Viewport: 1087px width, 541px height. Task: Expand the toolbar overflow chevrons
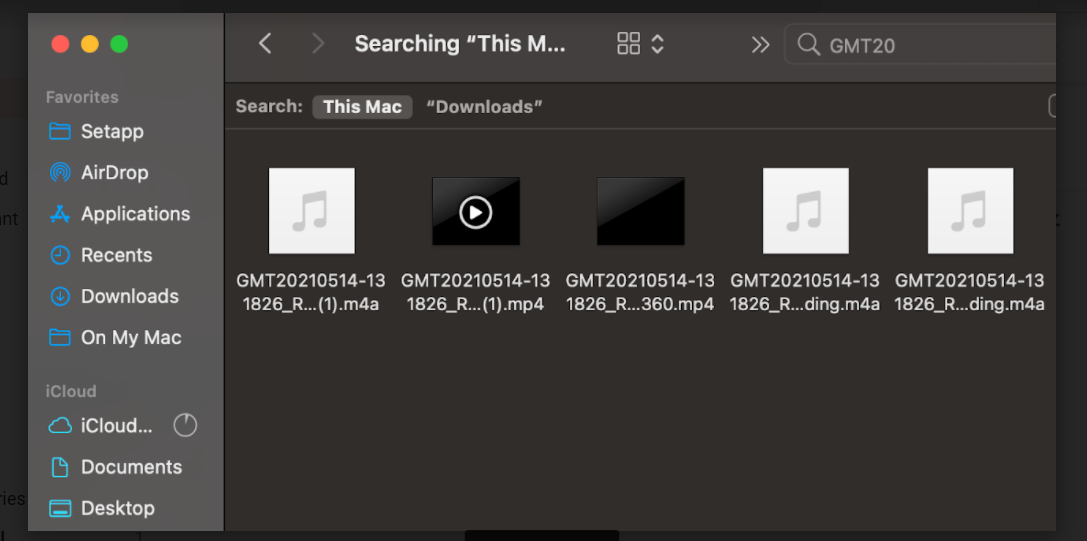[761, 44]
